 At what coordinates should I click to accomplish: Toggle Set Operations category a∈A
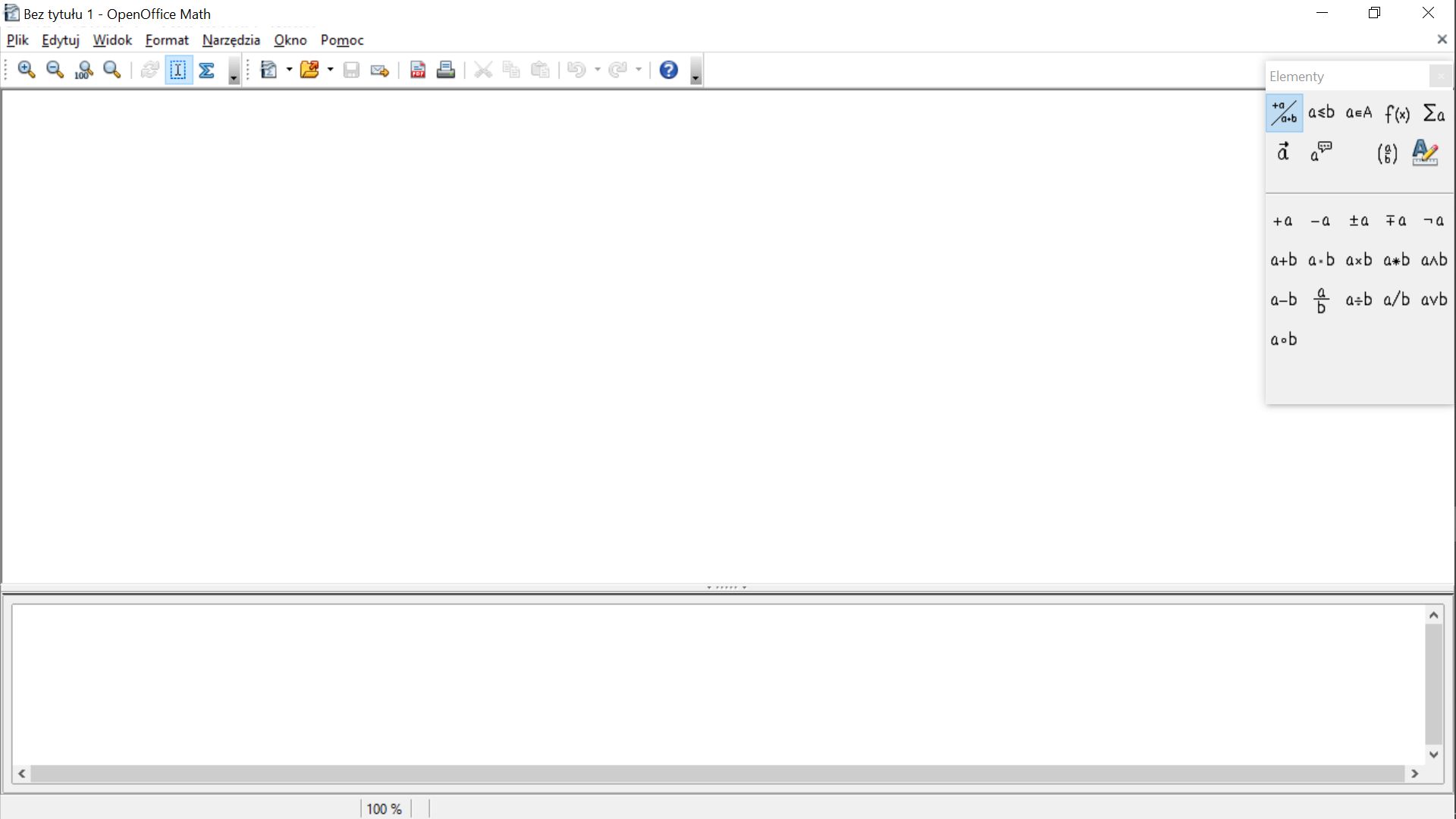[1358, 113]
